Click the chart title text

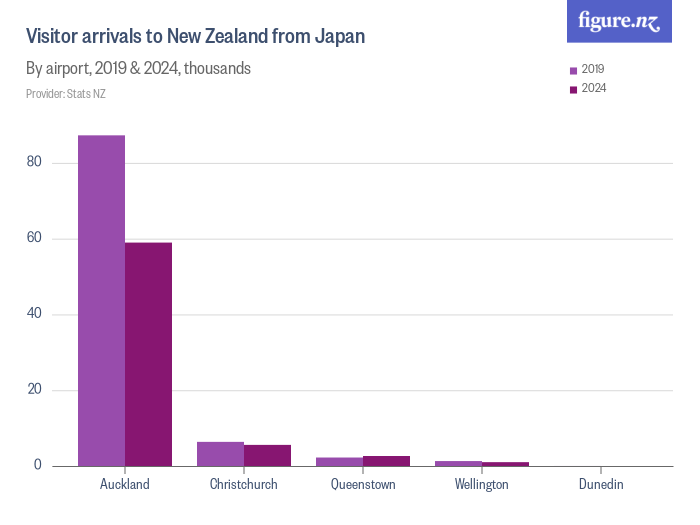pos(195,37)
